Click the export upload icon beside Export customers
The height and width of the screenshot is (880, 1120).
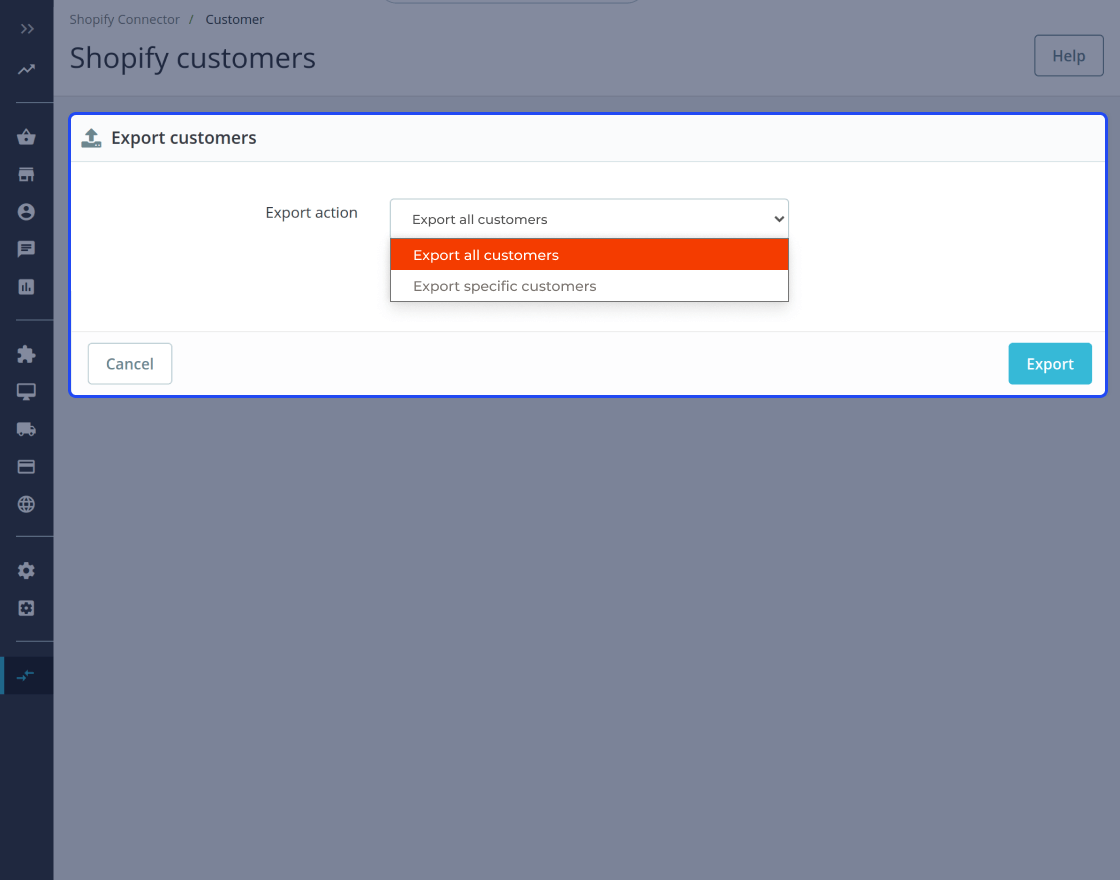(91, 138)
